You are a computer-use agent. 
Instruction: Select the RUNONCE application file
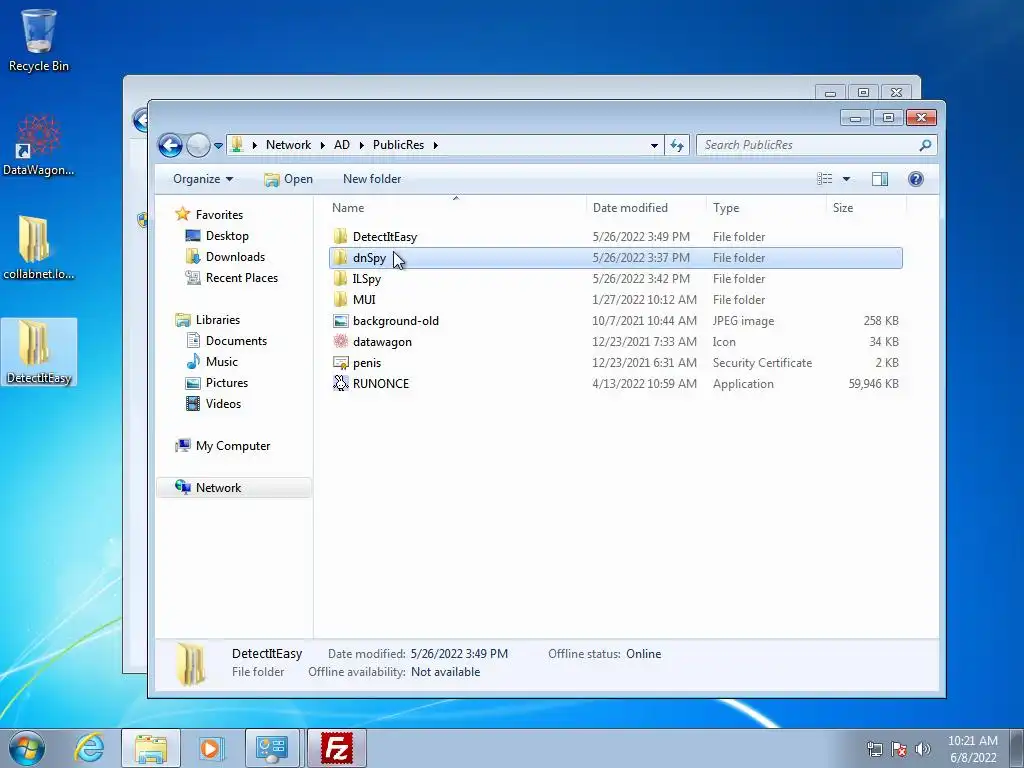tap(616, 383)
